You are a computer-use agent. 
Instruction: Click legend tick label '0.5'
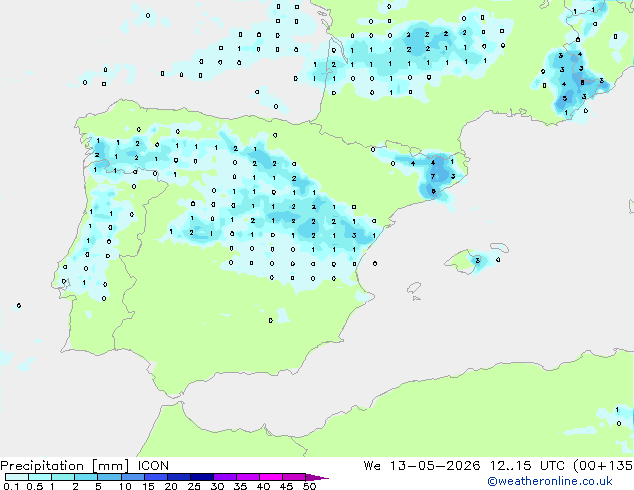(x=35, y=486)
